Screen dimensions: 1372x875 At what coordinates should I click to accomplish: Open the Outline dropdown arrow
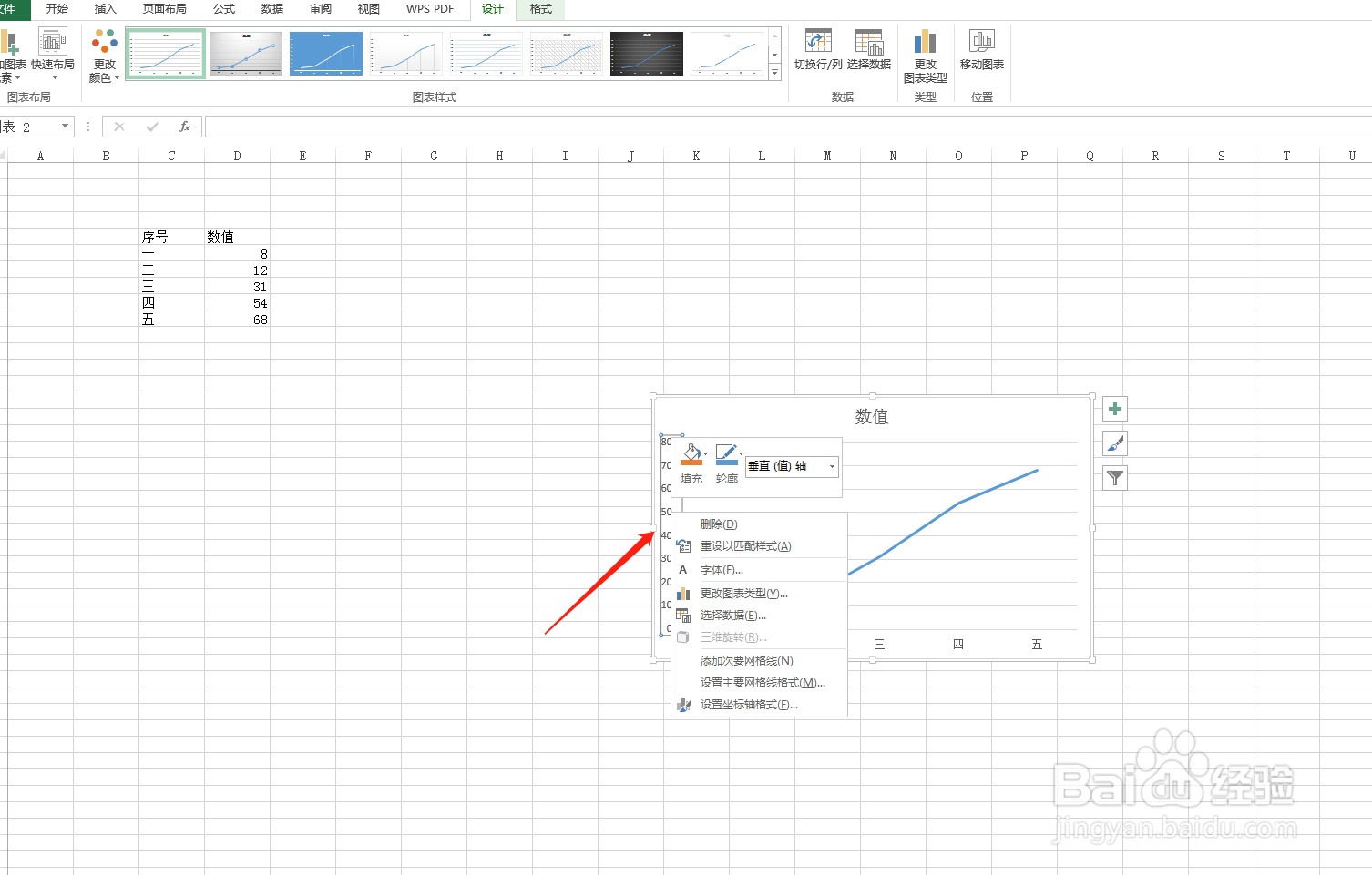click(x=741, y=453)
